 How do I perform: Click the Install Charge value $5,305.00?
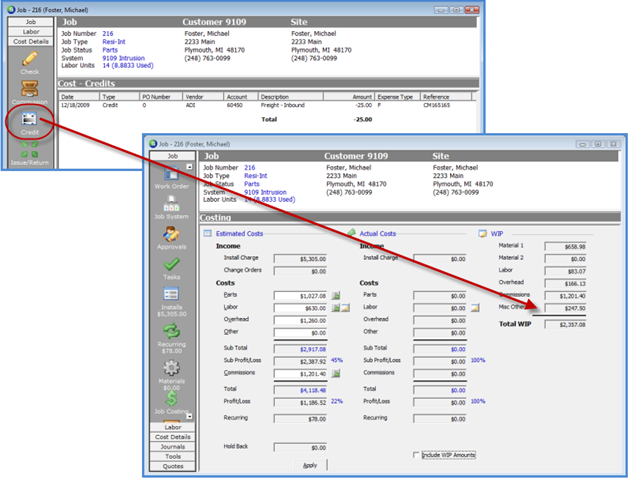(x=300, y=259)
